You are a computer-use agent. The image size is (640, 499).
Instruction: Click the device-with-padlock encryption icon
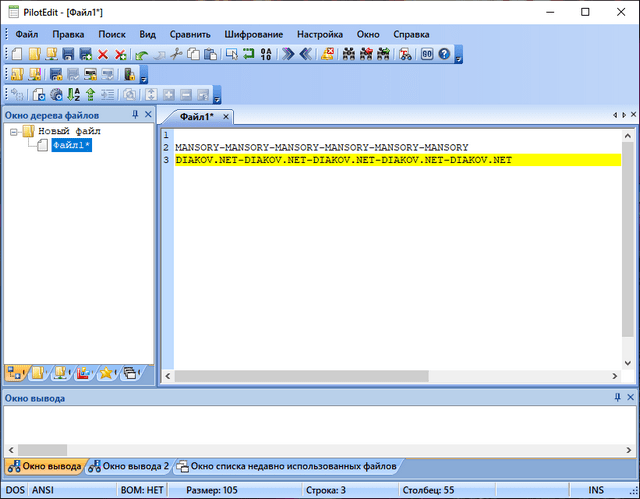pyautogui.click(x=129, y=74)
